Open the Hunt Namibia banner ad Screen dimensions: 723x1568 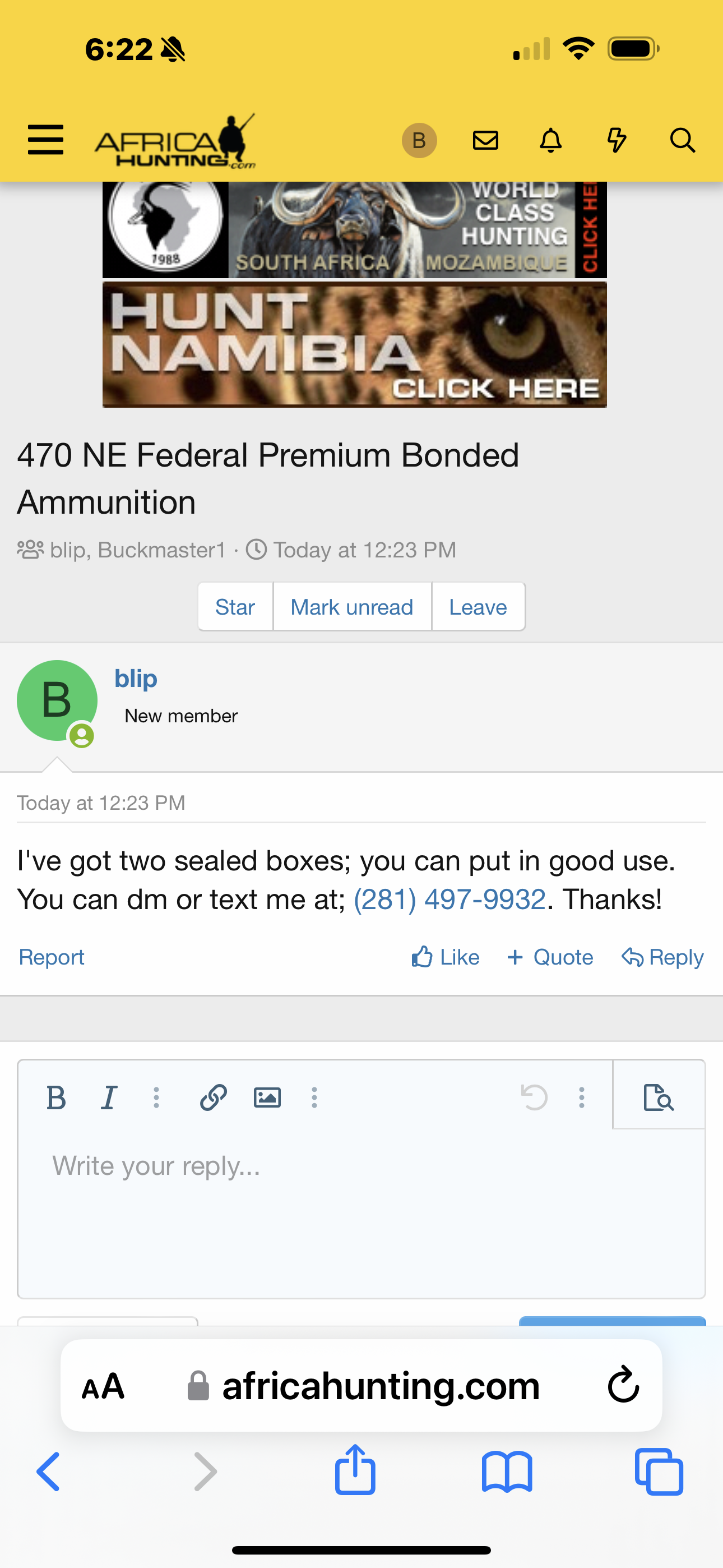pyautogui.click(x=355, y=344)
